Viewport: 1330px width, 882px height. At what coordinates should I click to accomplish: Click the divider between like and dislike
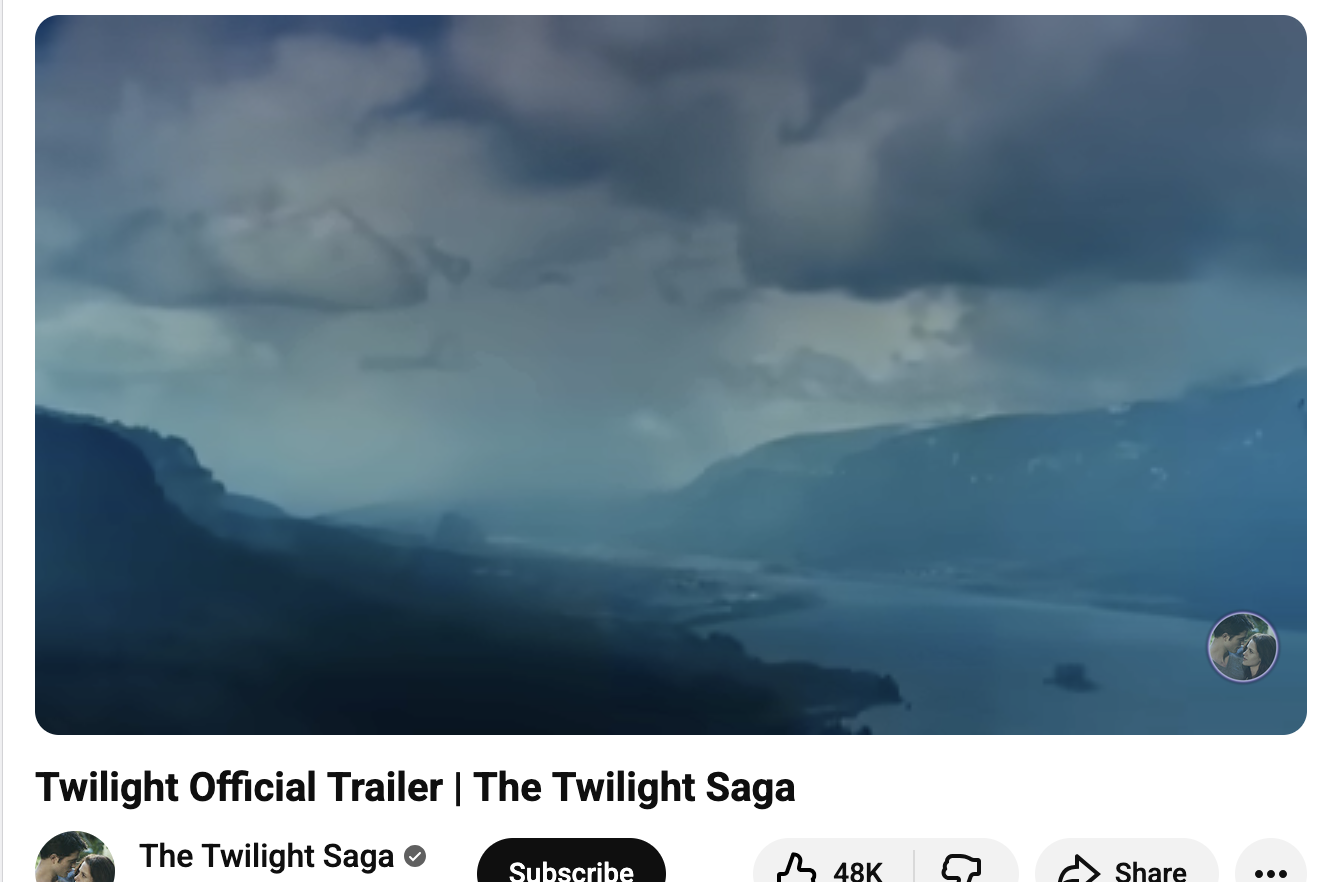coord(914,866)
